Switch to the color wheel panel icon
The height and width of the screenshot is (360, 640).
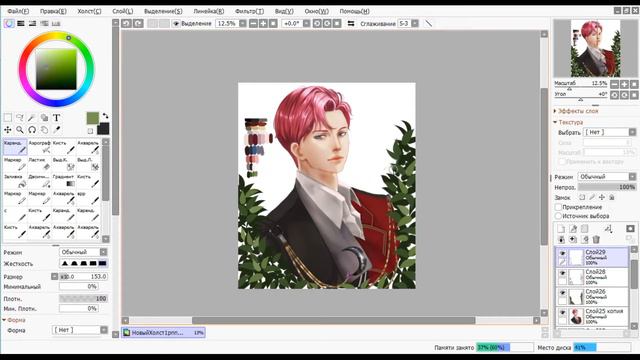(9, 23)
